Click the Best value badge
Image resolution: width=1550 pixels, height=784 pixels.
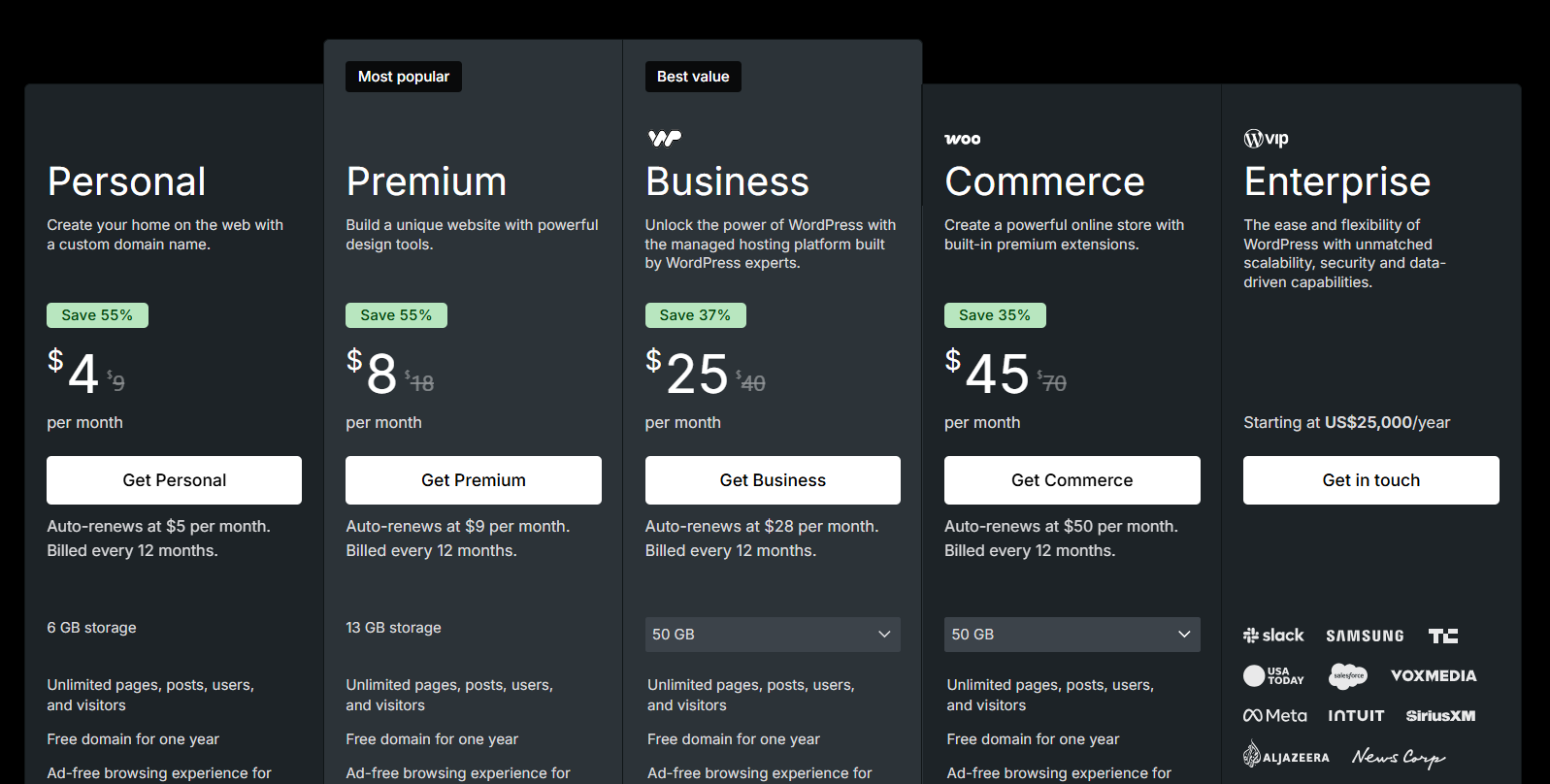693,77
